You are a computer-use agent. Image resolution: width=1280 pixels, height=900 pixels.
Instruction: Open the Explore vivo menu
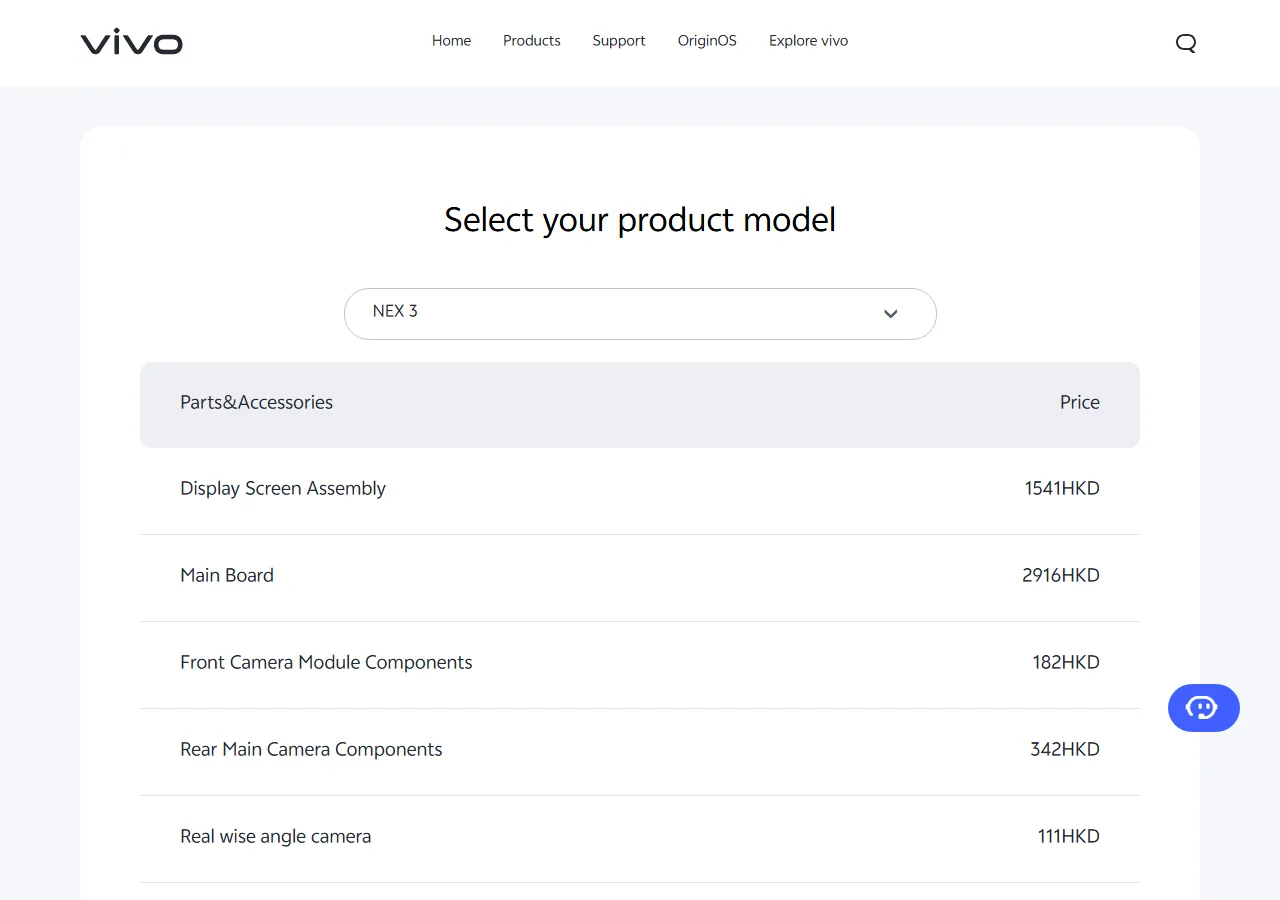pos(808,41)
